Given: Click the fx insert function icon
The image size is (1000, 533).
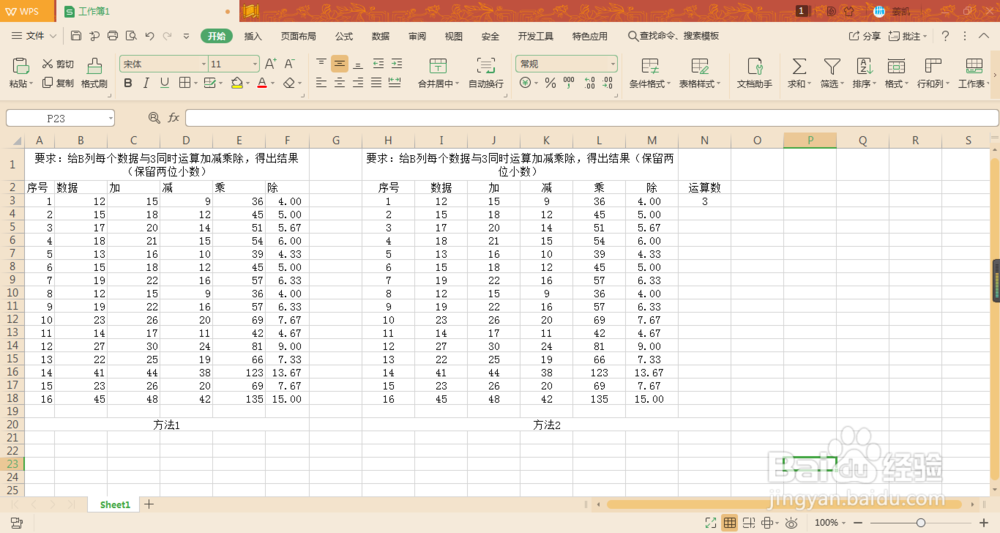Looking at the screenshot, I should point(173,118).
